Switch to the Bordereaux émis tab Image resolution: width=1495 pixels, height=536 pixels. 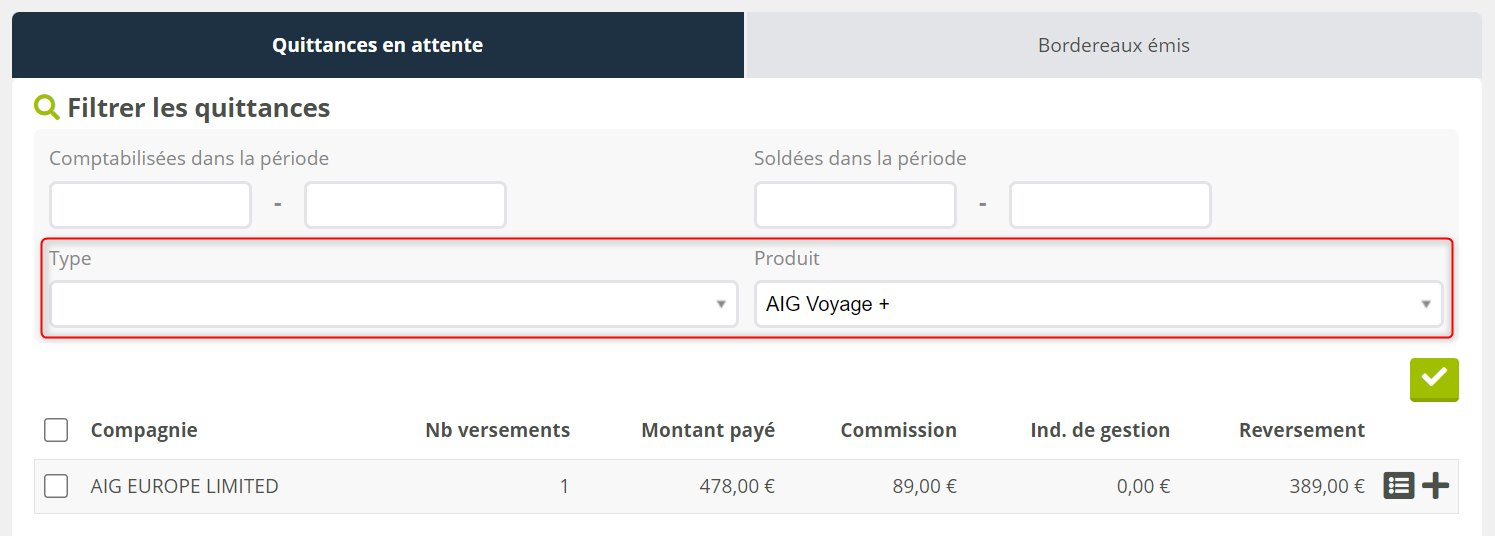(x=1113, y=45)
